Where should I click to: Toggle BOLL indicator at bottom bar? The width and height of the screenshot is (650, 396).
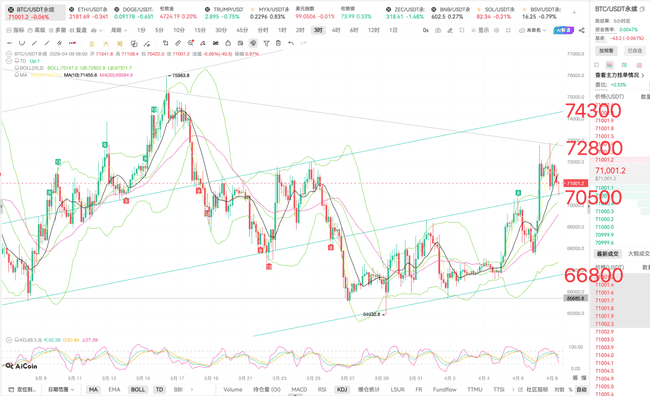point(138,390)
